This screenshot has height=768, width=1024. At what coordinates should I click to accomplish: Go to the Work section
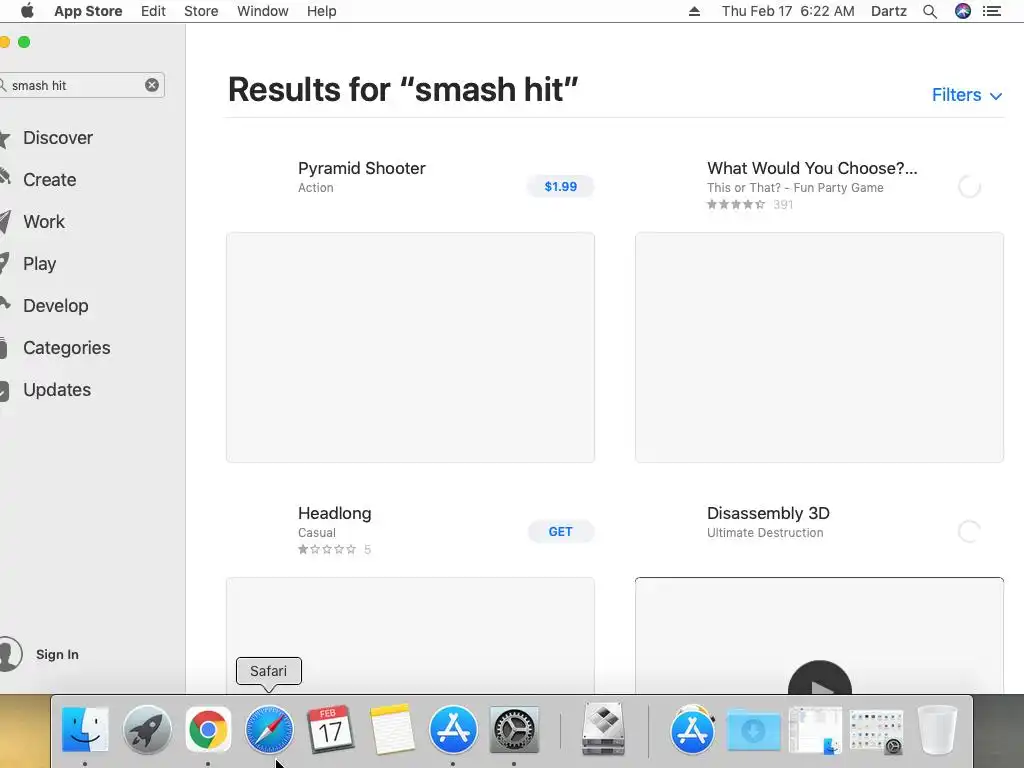tap(44, 222)
